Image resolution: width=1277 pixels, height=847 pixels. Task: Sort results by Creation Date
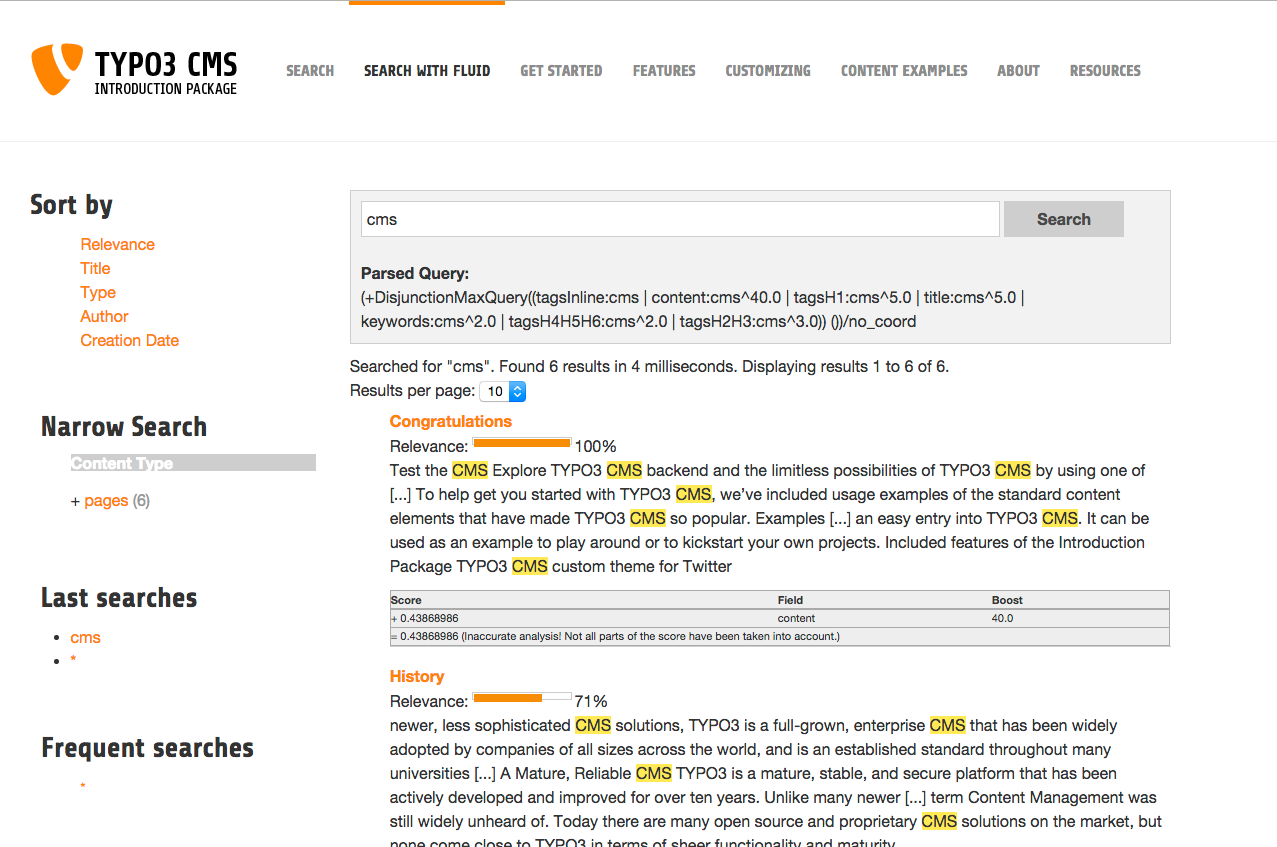(129, 340)
